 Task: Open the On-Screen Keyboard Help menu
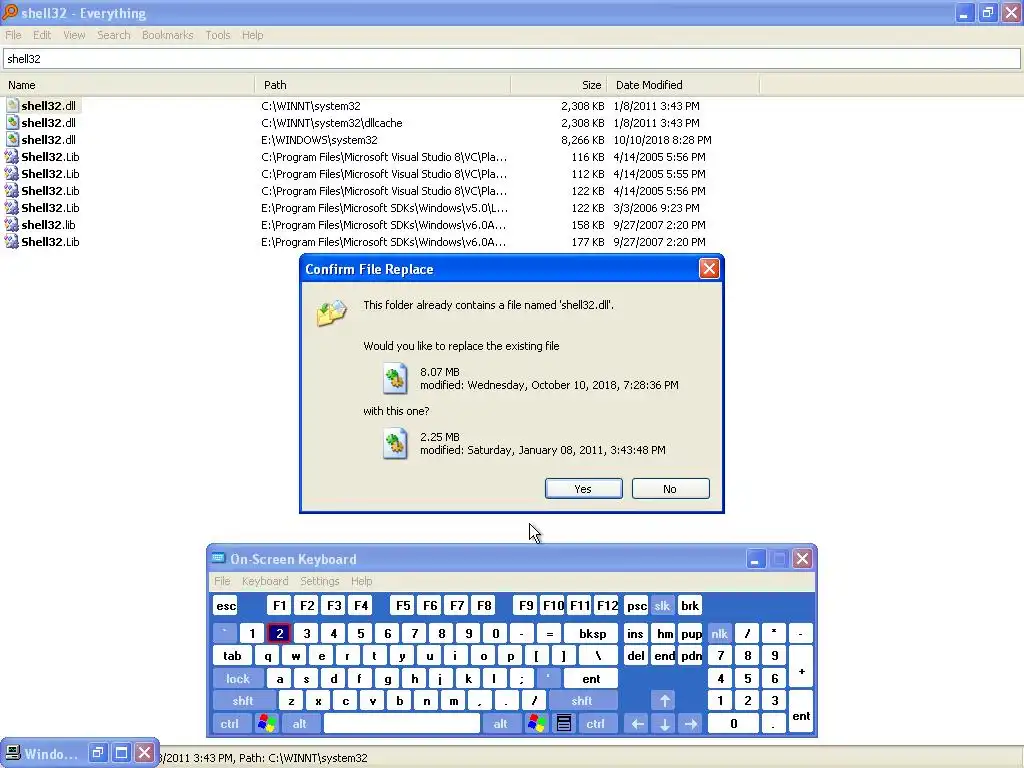click(x=361, y=581)
